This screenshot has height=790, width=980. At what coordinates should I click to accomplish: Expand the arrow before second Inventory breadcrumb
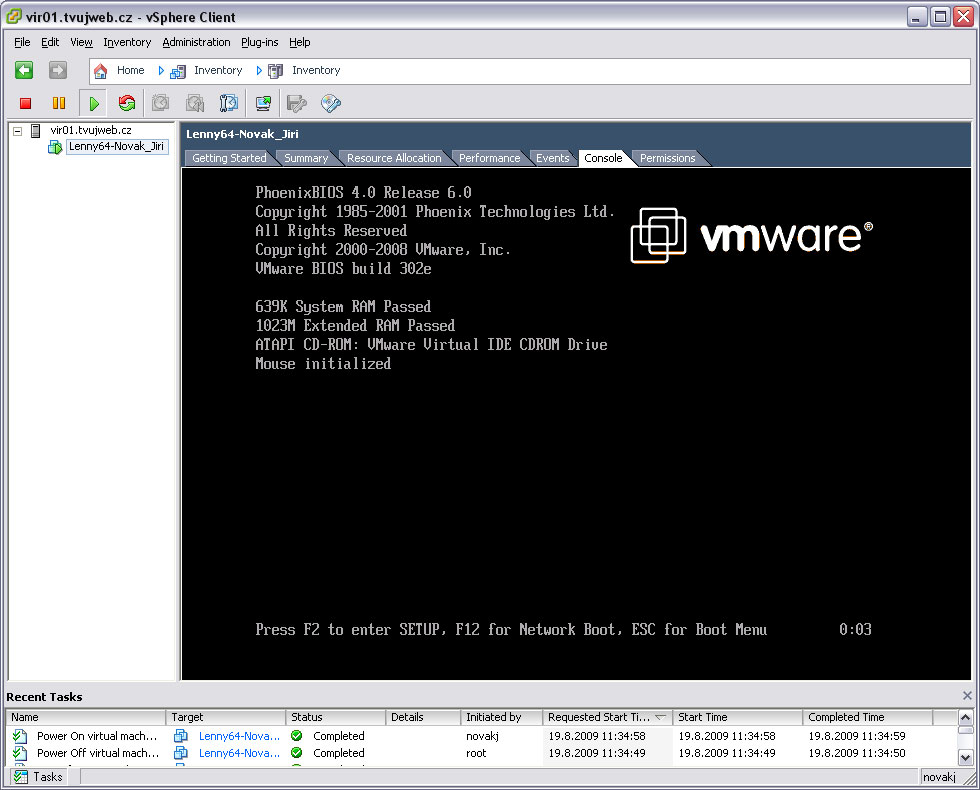[259, 71]
